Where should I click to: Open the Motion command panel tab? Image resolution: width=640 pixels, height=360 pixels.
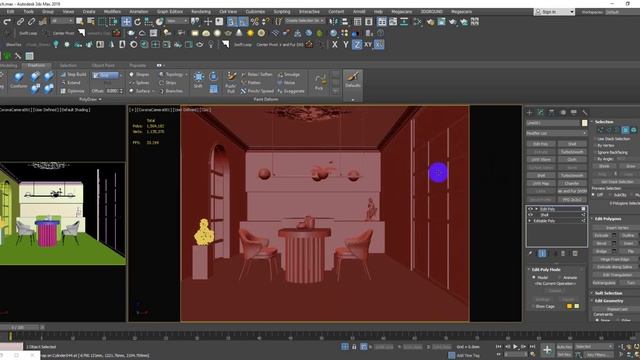point(563,112)
